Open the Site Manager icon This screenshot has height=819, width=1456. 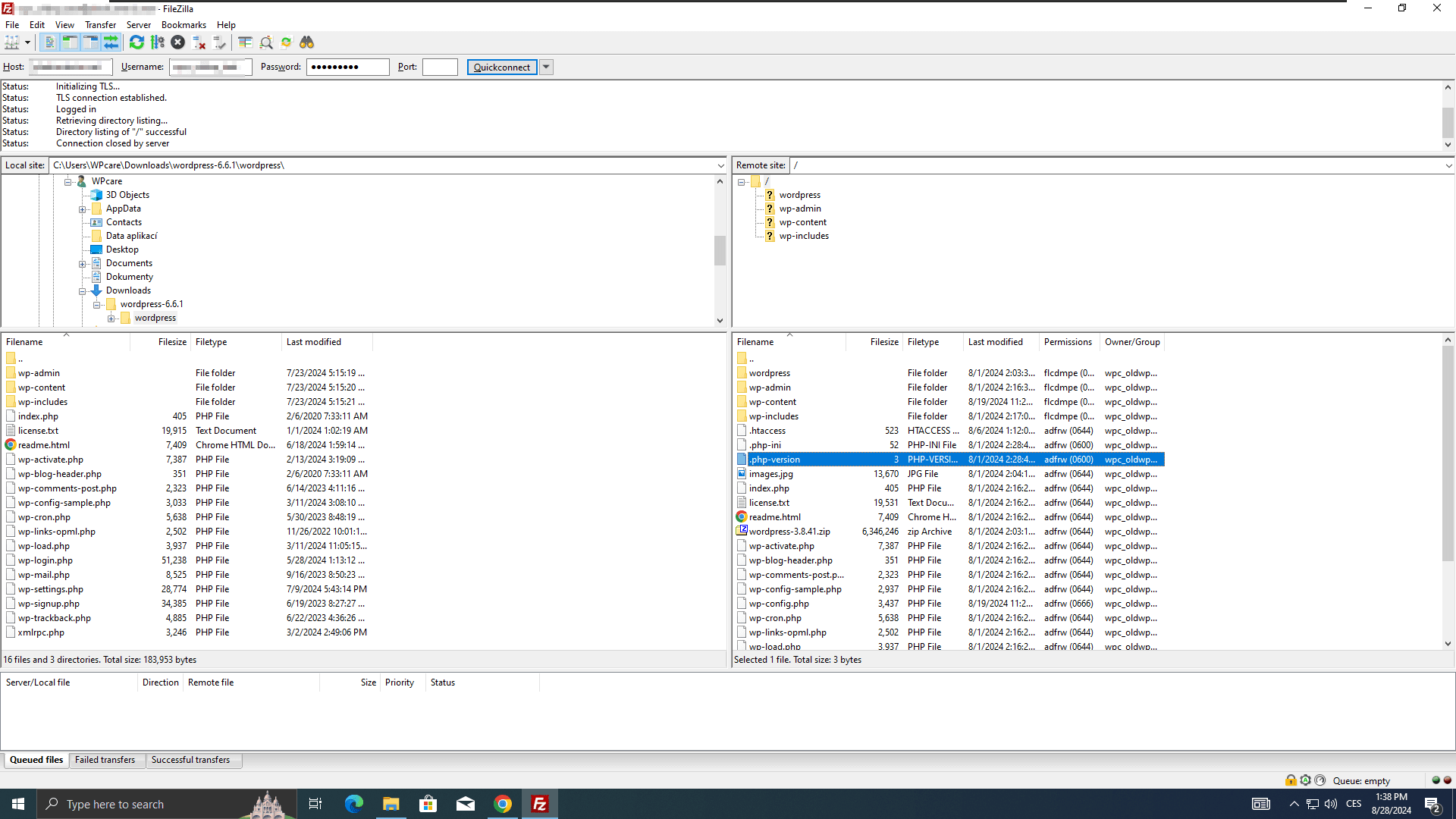coord(12,42)
